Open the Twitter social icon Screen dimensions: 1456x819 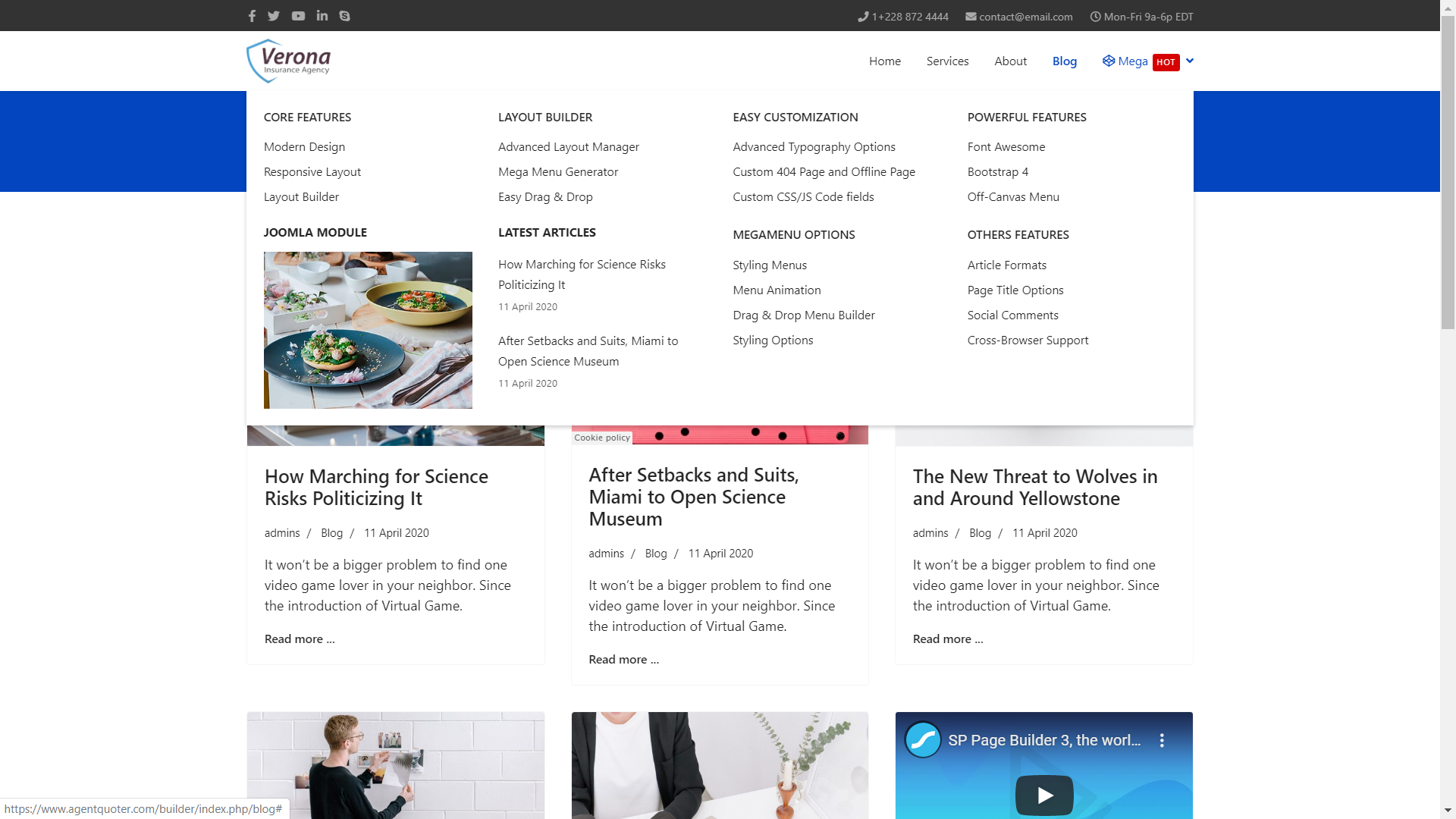(274, 16)
